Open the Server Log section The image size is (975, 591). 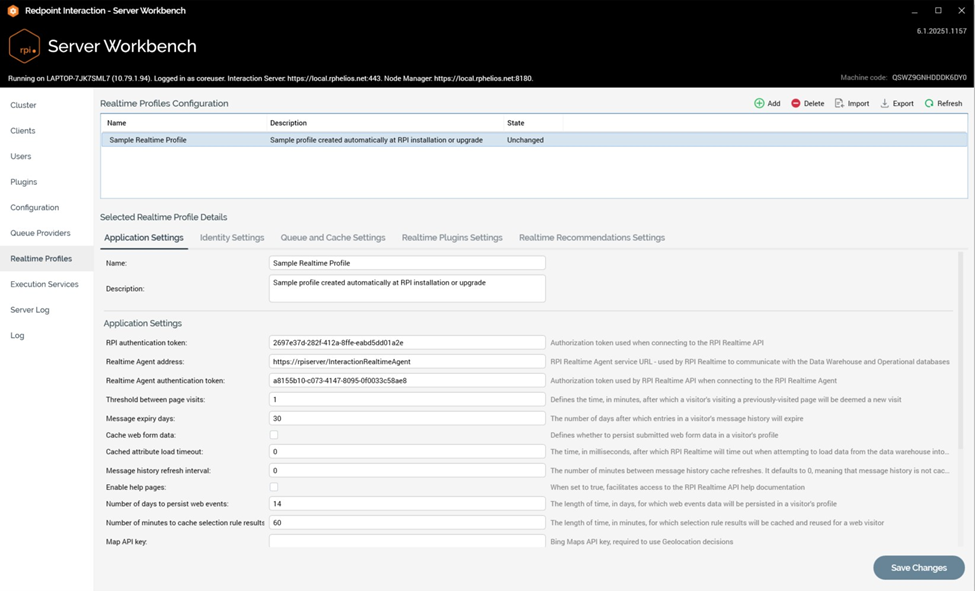[x=29, y=310]
